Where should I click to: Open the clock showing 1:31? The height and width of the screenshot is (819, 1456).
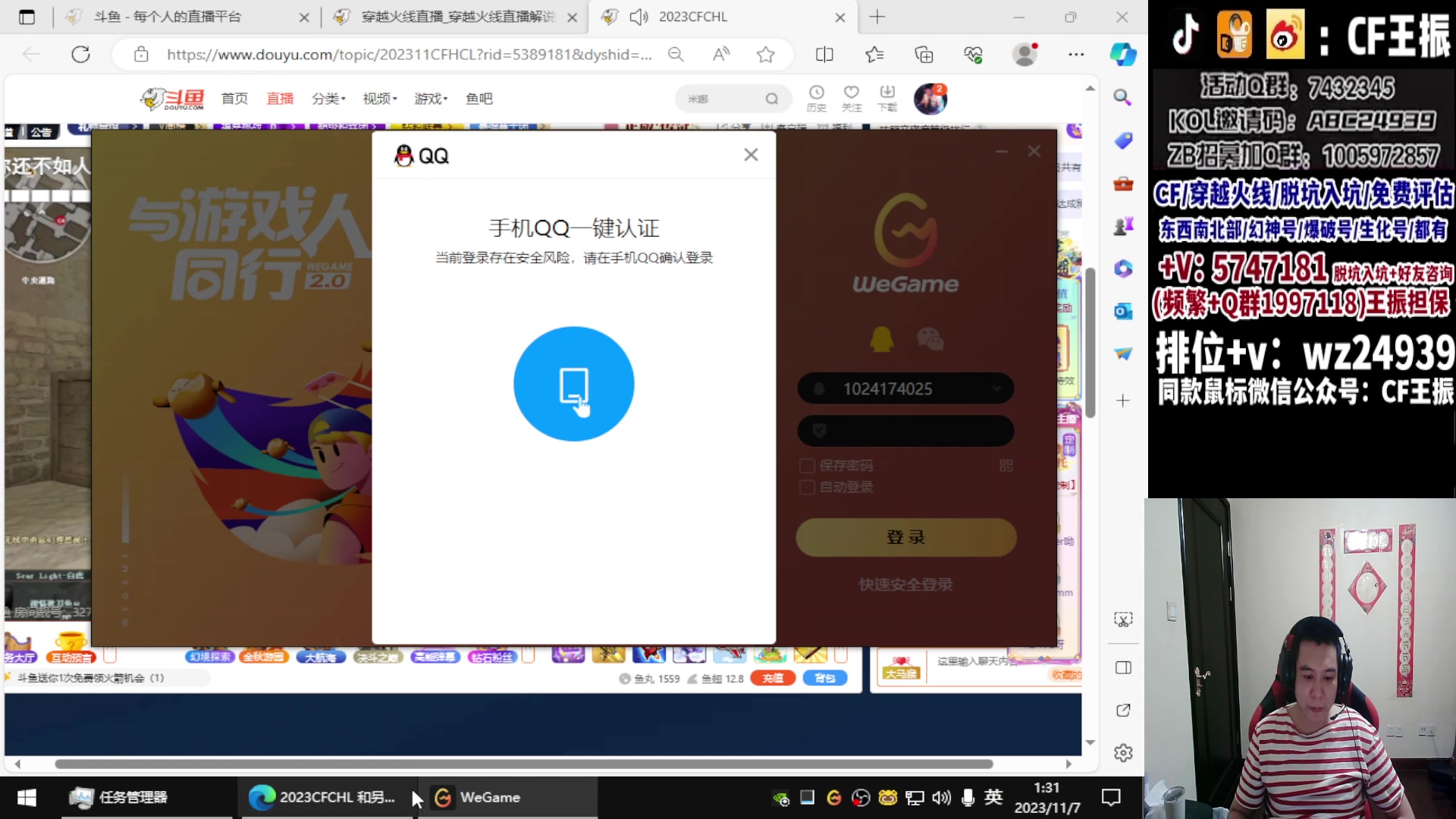click(x=1046, y=797)
